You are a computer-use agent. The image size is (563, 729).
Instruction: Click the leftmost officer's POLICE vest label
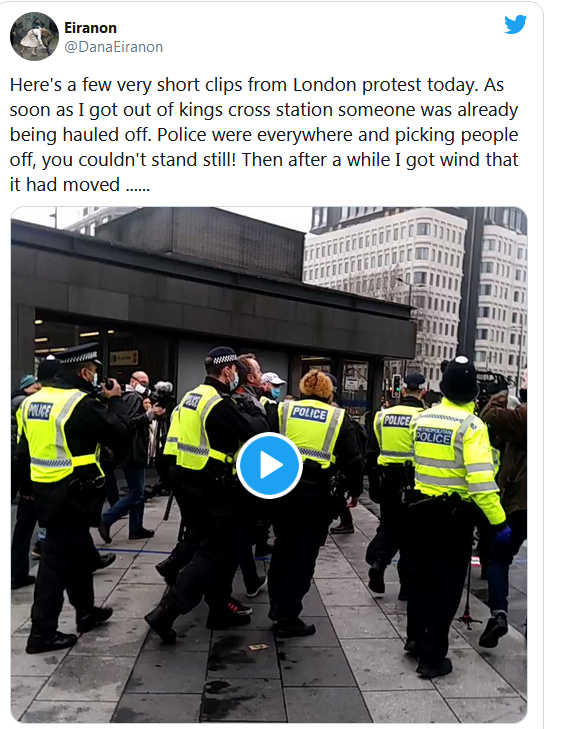click(x=40, y=411)
